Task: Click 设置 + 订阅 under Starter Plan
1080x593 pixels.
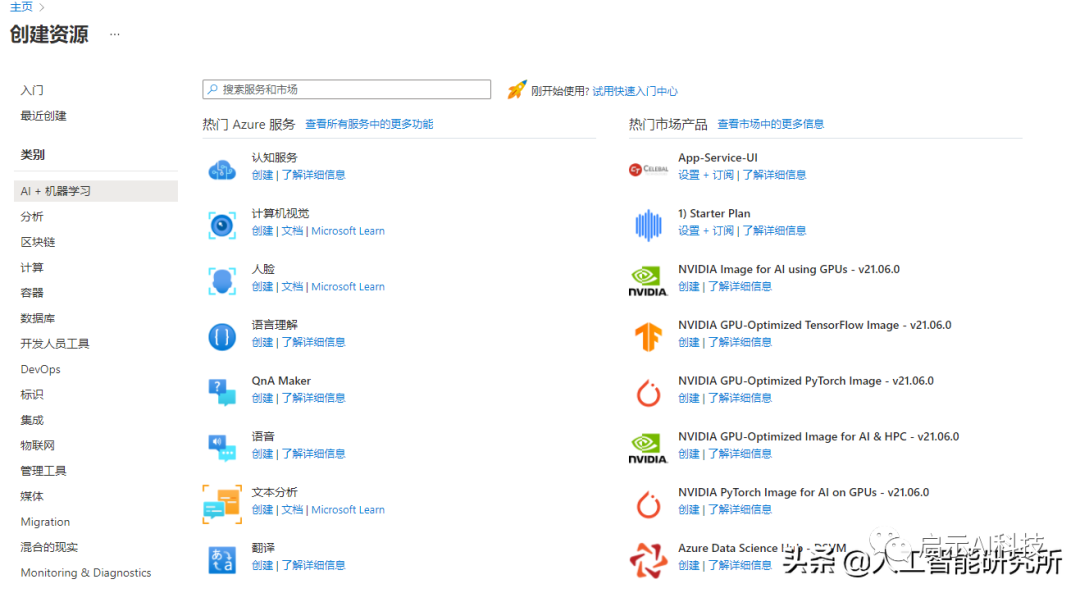Action: coord(706,231)
